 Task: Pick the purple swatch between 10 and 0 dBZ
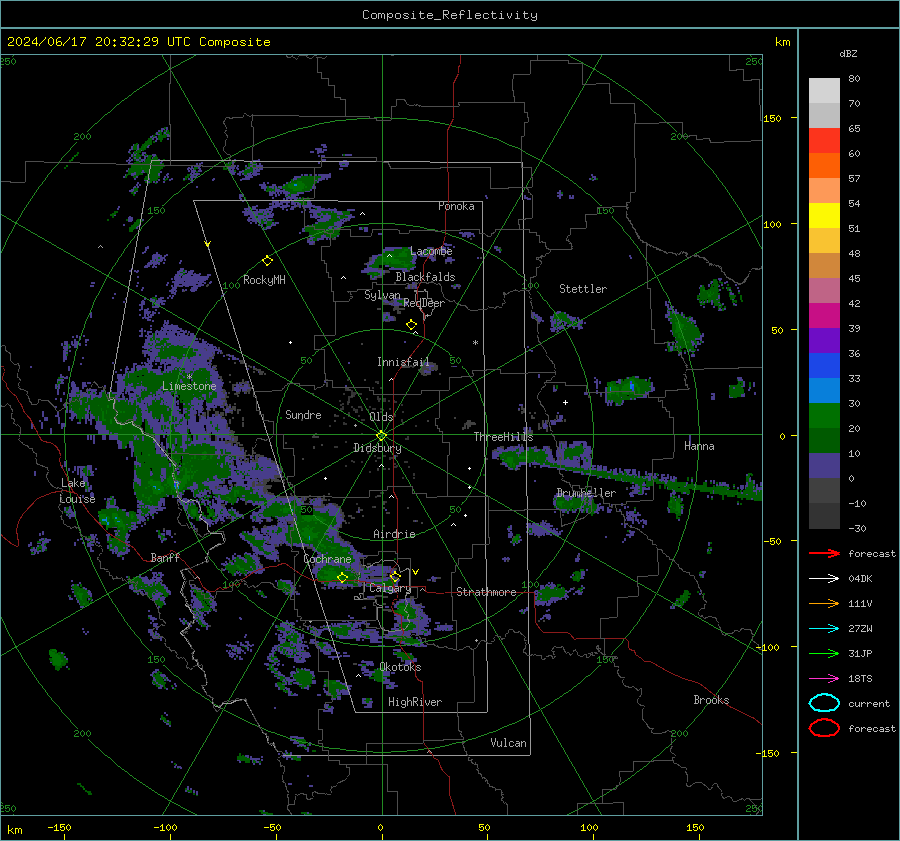tap(824, 466)
